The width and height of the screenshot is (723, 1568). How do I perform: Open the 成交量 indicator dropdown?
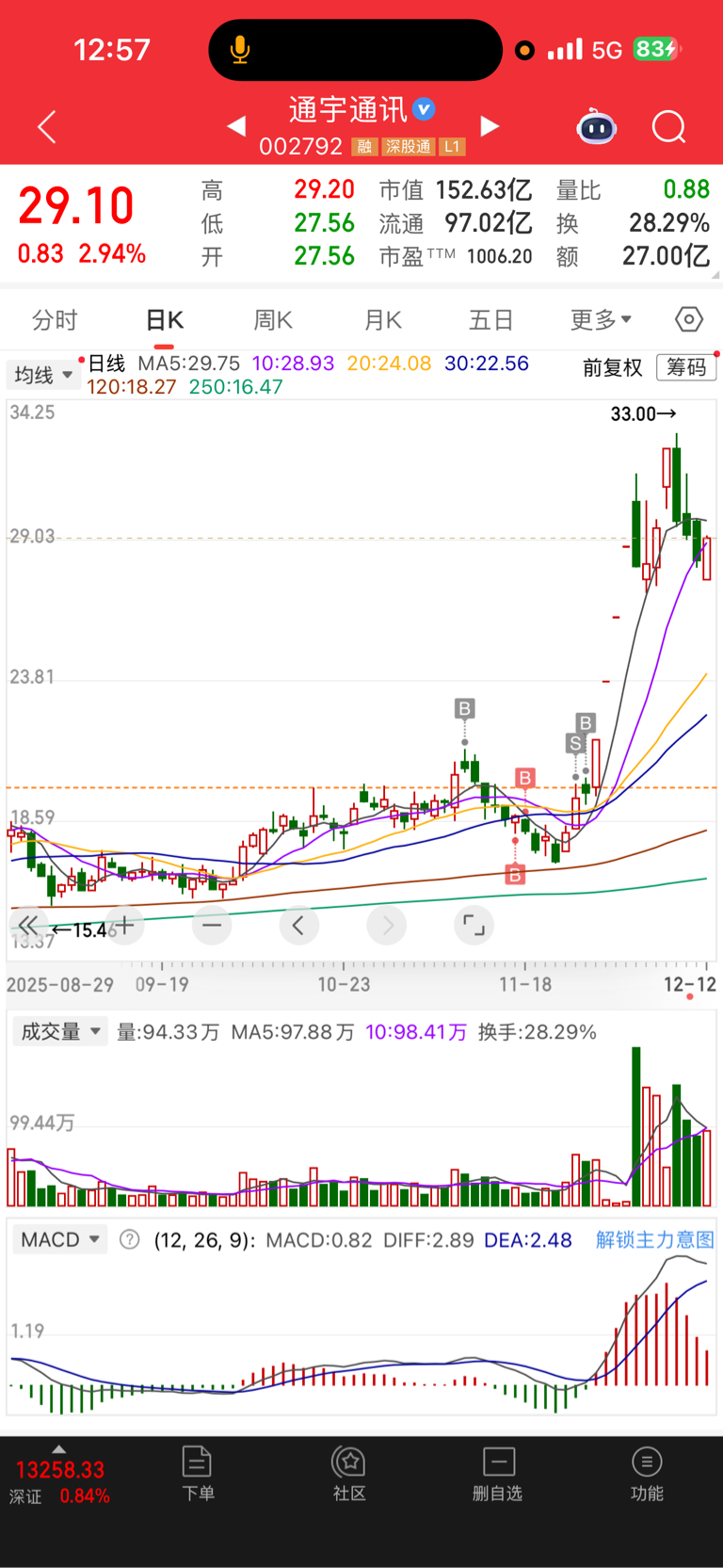[60, 1032]
